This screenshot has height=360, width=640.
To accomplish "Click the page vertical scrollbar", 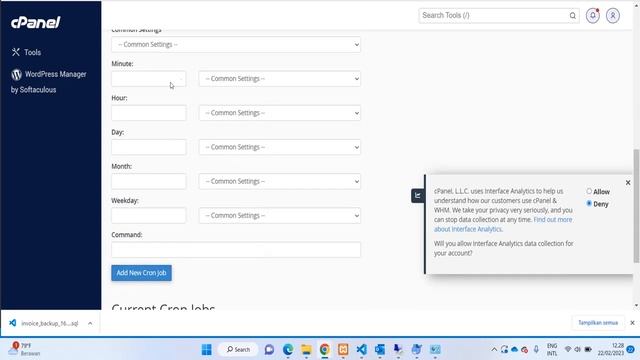I will pos(636,206).
